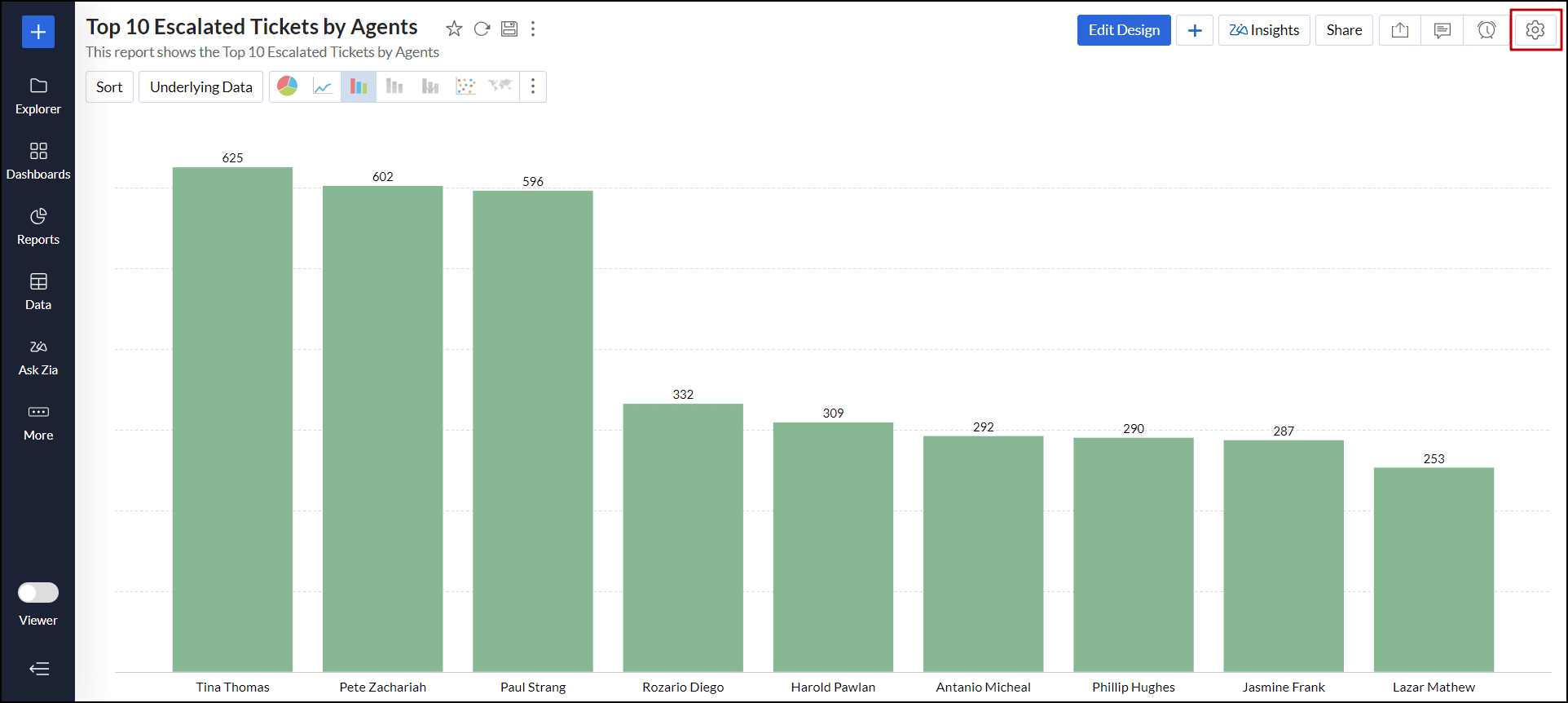The width and height of the screenshot is (1568, 703).
Task: Click the Edit Design button
Action: click(1124, 30)
